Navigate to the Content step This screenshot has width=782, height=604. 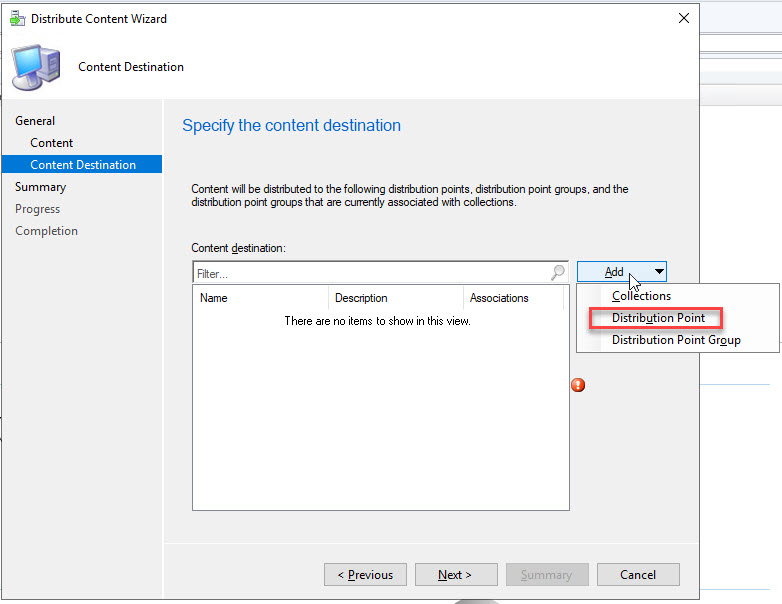[x=51, y=143]
